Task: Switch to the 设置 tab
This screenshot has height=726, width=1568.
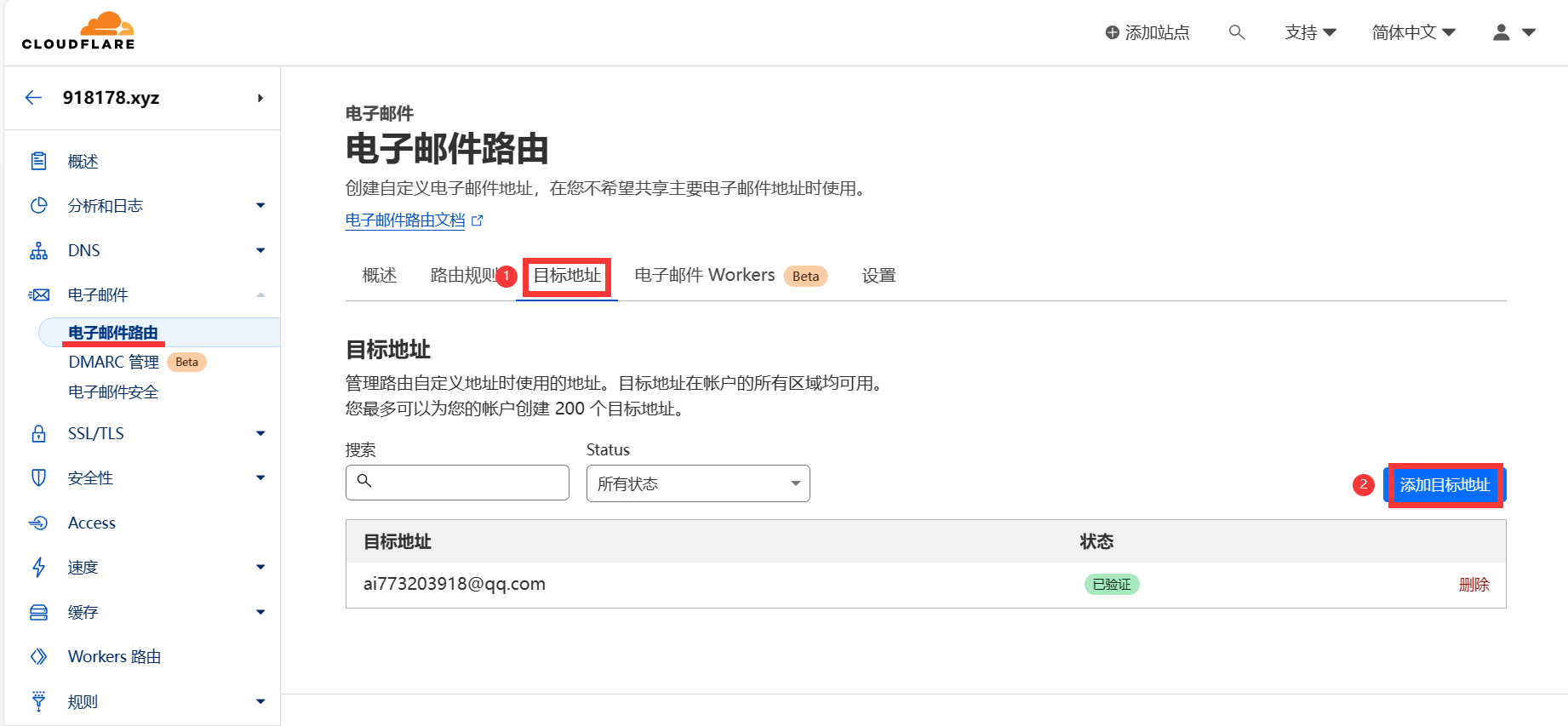Action: 879,275
